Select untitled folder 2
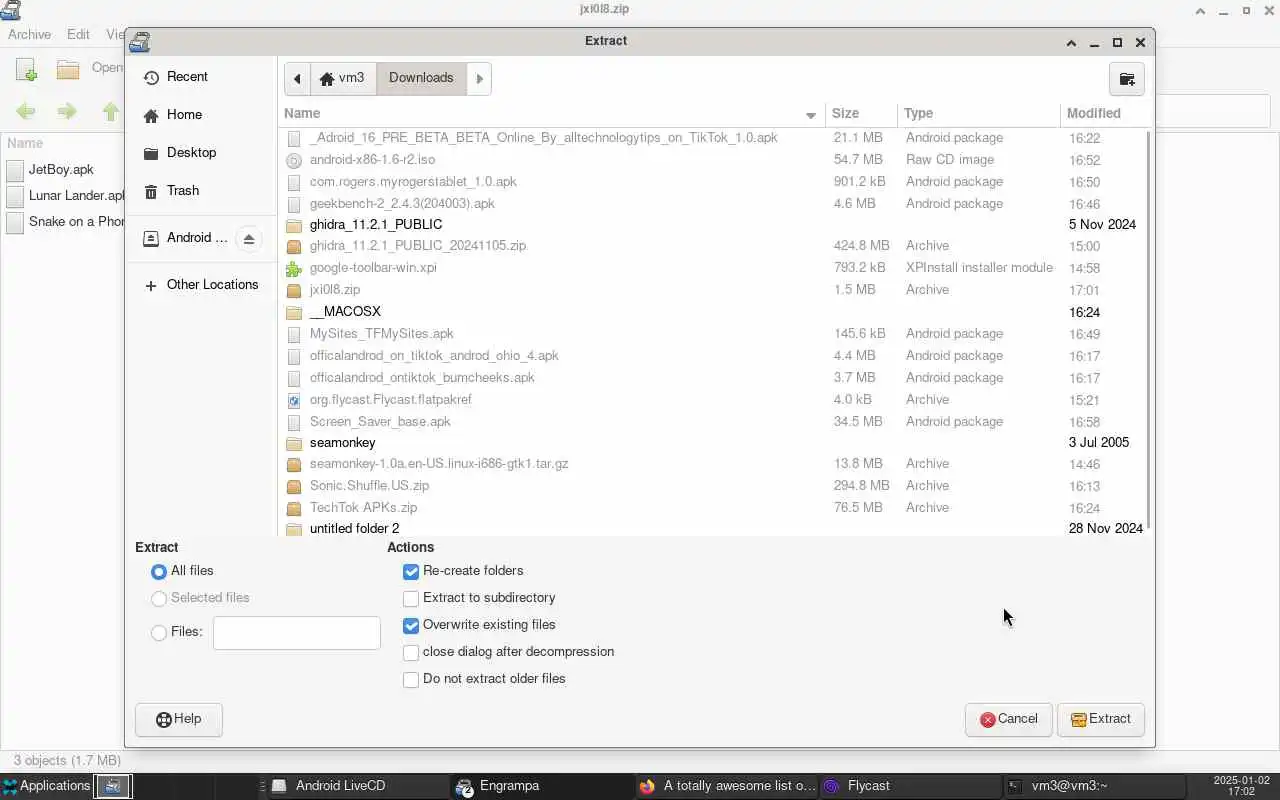 coord(713,528)
